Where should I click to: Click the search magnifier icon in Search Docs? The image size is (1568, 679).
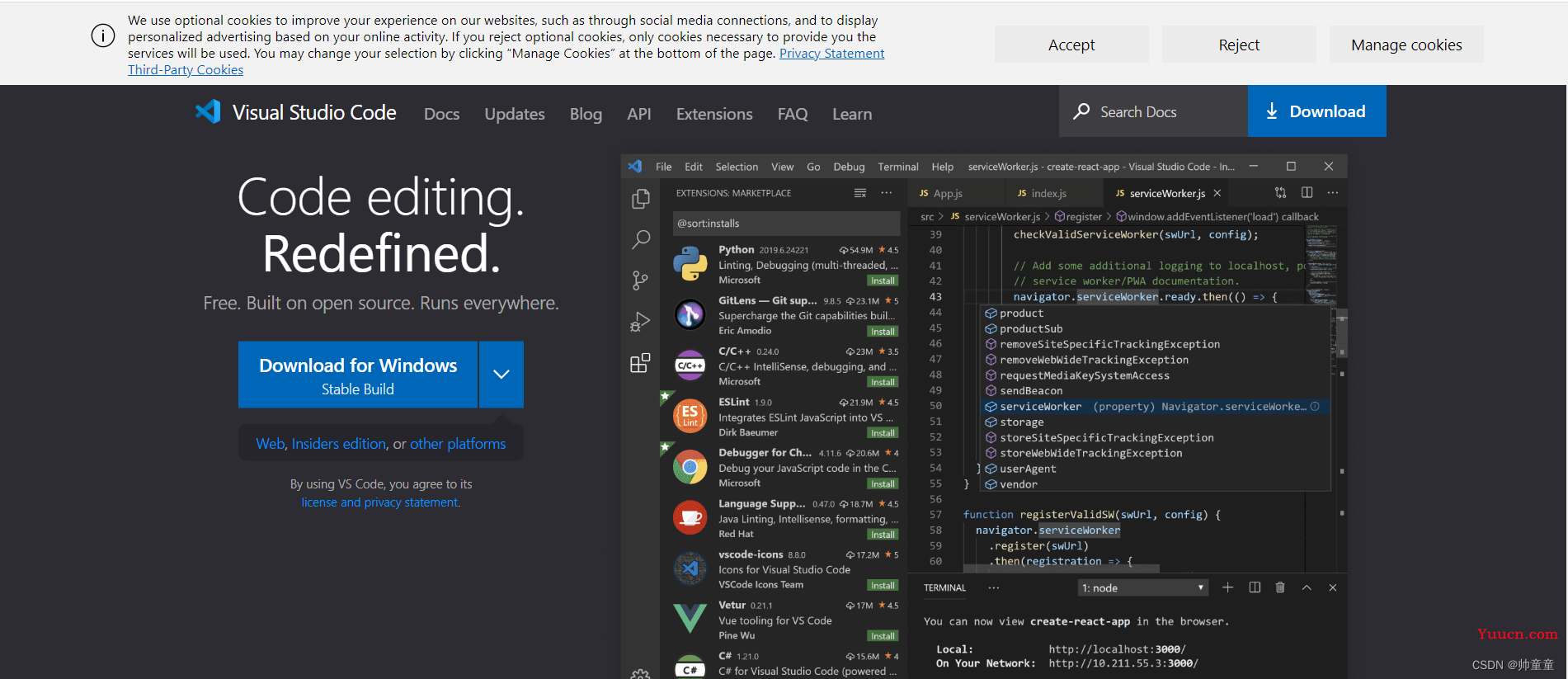(x=1081, y=111)
